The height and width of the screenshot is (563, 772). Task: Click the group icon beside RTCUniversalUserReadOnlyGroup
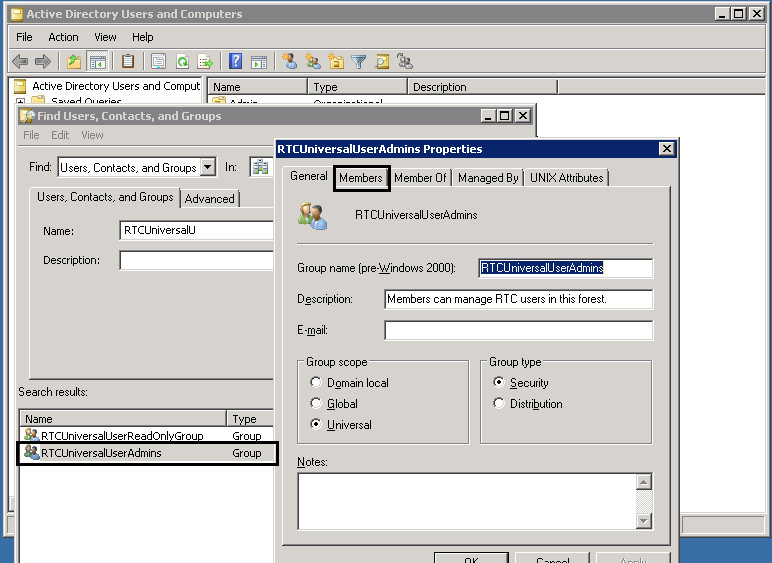[32, 435]
